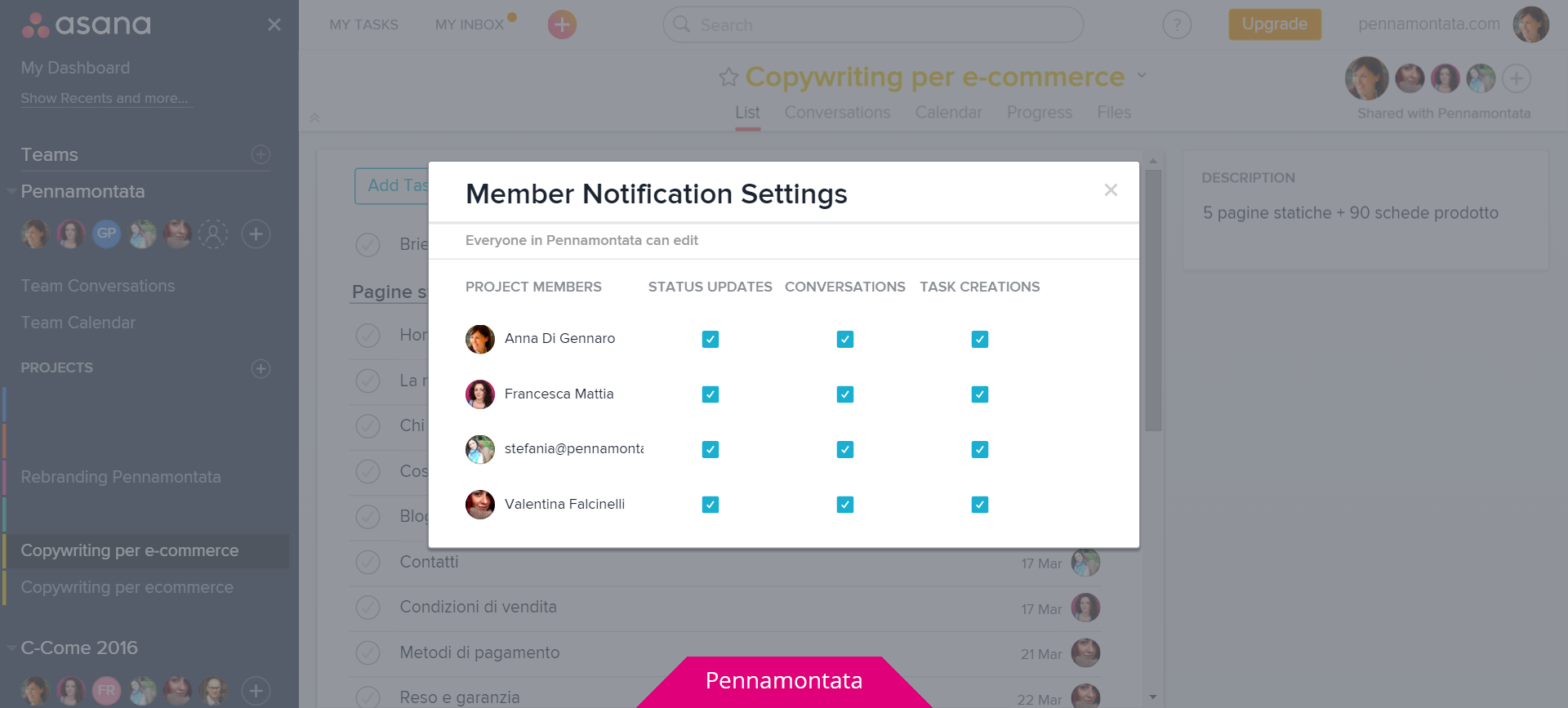Expand the C-Come 2016 team
This screenshot has height=708, width=1568.
(11, 647)
